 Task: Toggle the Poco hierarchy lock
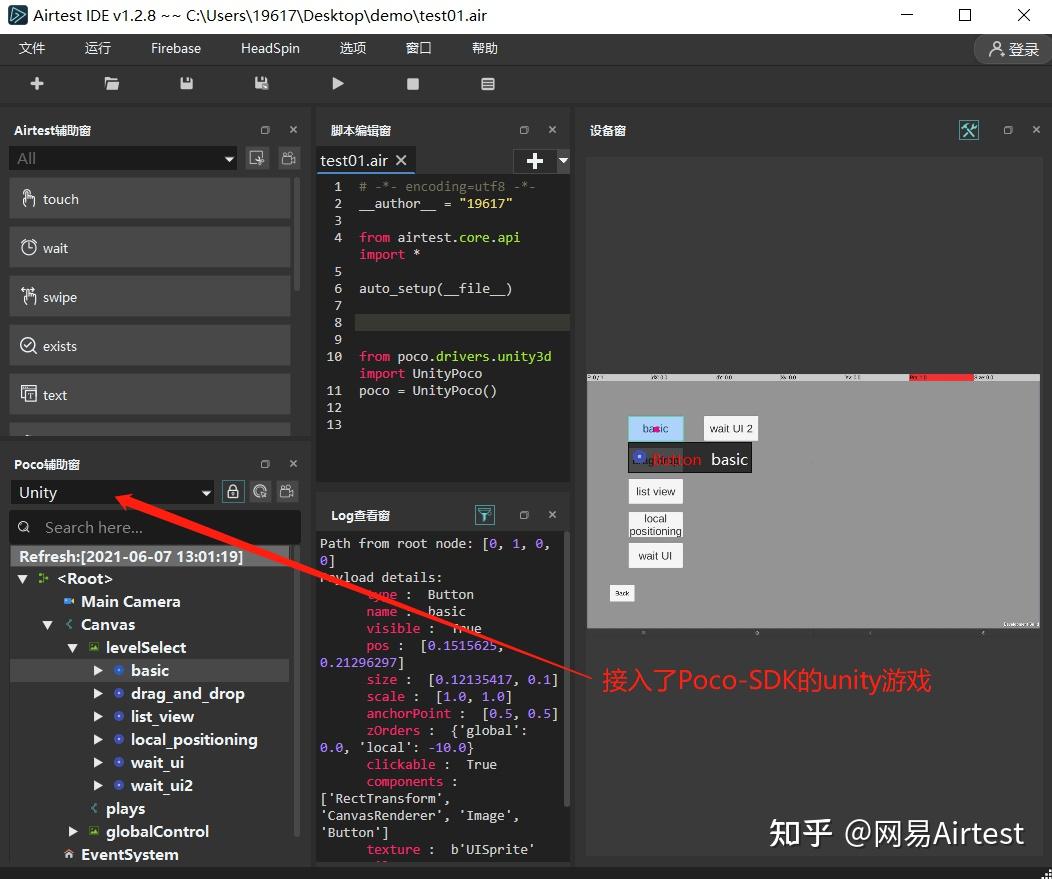(x=231, y=492)
